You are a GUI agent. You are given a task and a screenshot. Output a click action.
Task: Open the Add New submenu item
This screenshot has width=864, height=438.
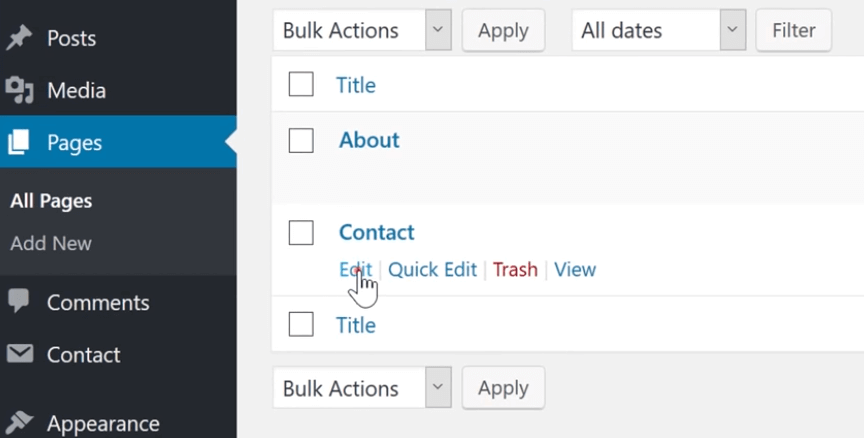pos(51,243)
